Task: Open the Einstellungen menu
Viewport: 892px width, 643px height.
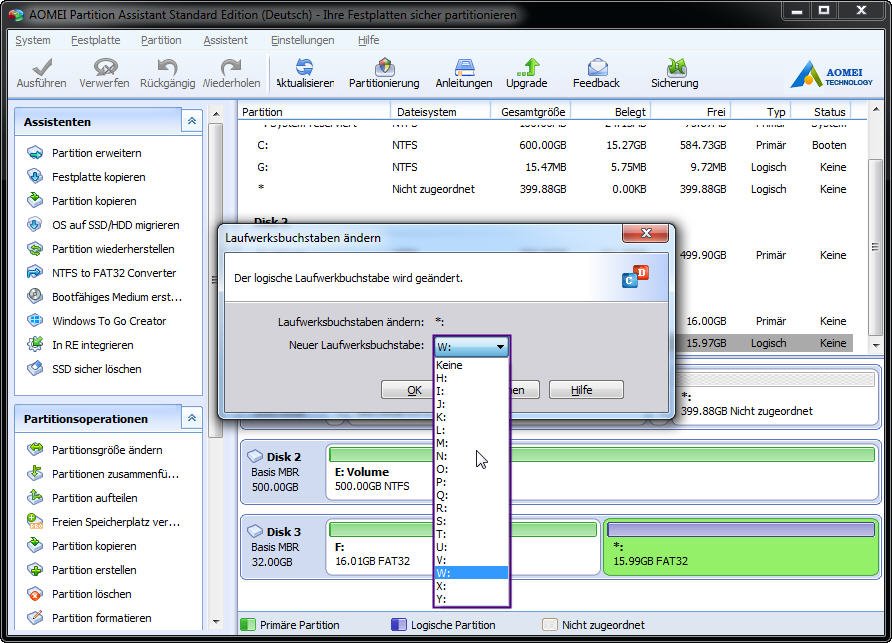Action: [x=302, y=40]
